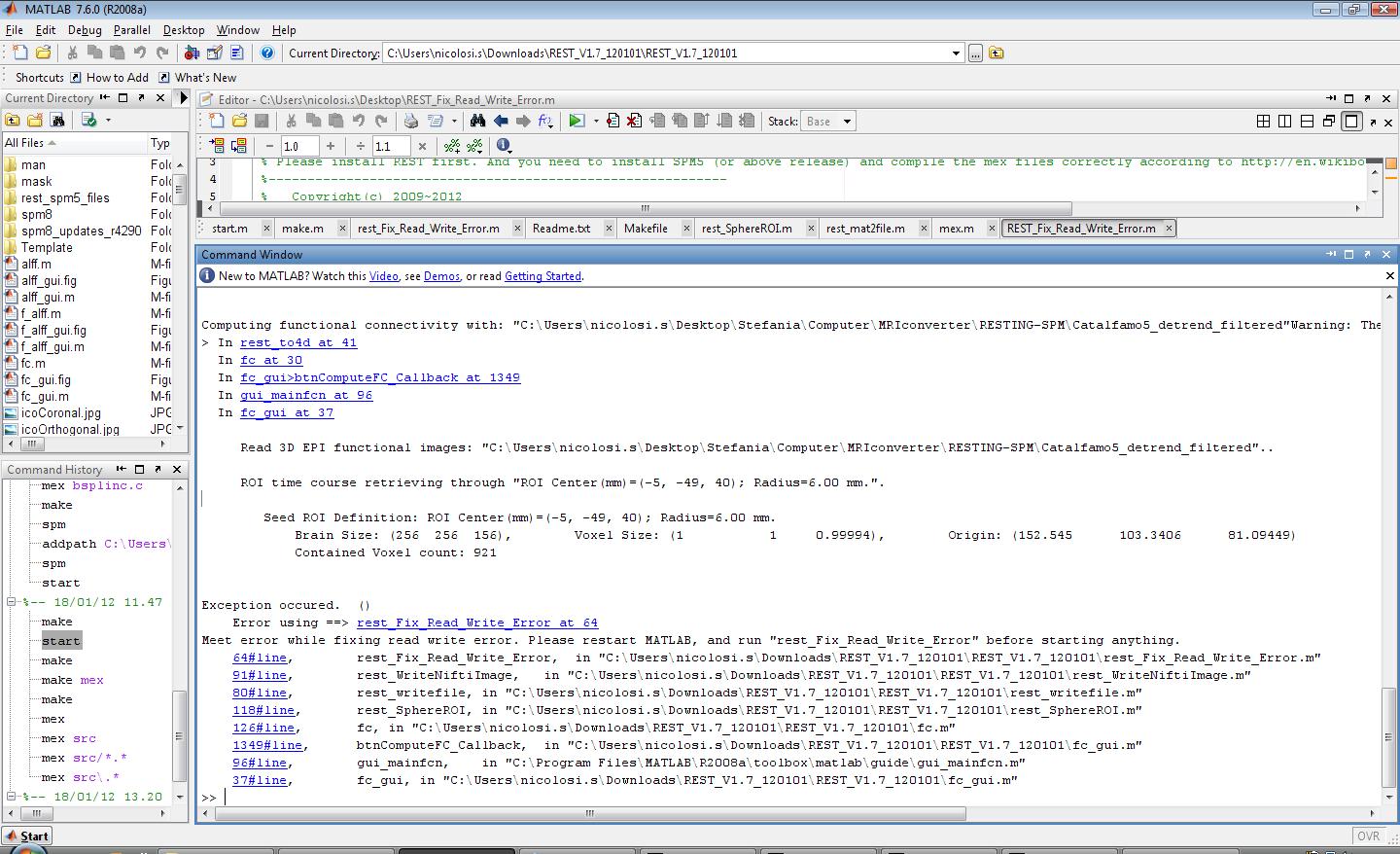Open Run button dropdown arrow

click(x=596, y=122)
